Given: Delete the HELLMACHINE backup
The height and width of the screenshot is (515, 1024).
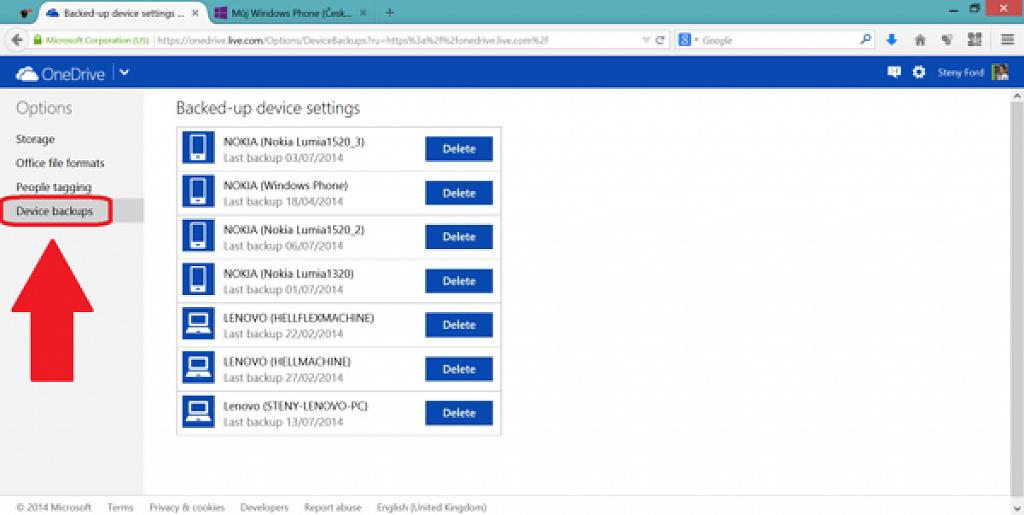Looking at the screenshot, I should 459,369.
